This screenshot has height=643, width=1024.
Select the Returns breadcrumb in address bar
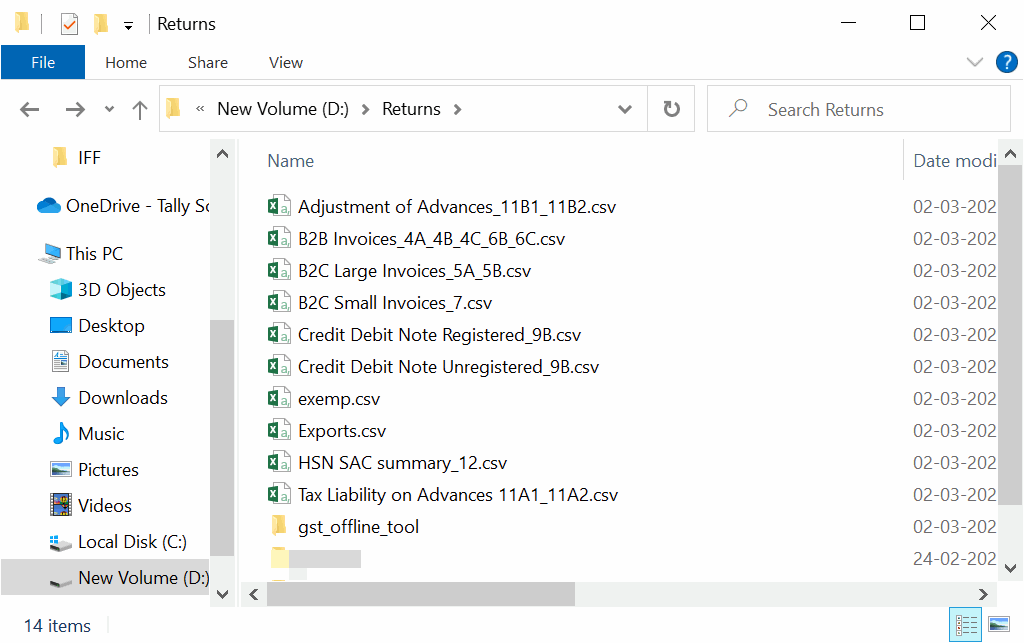[411, 109]
